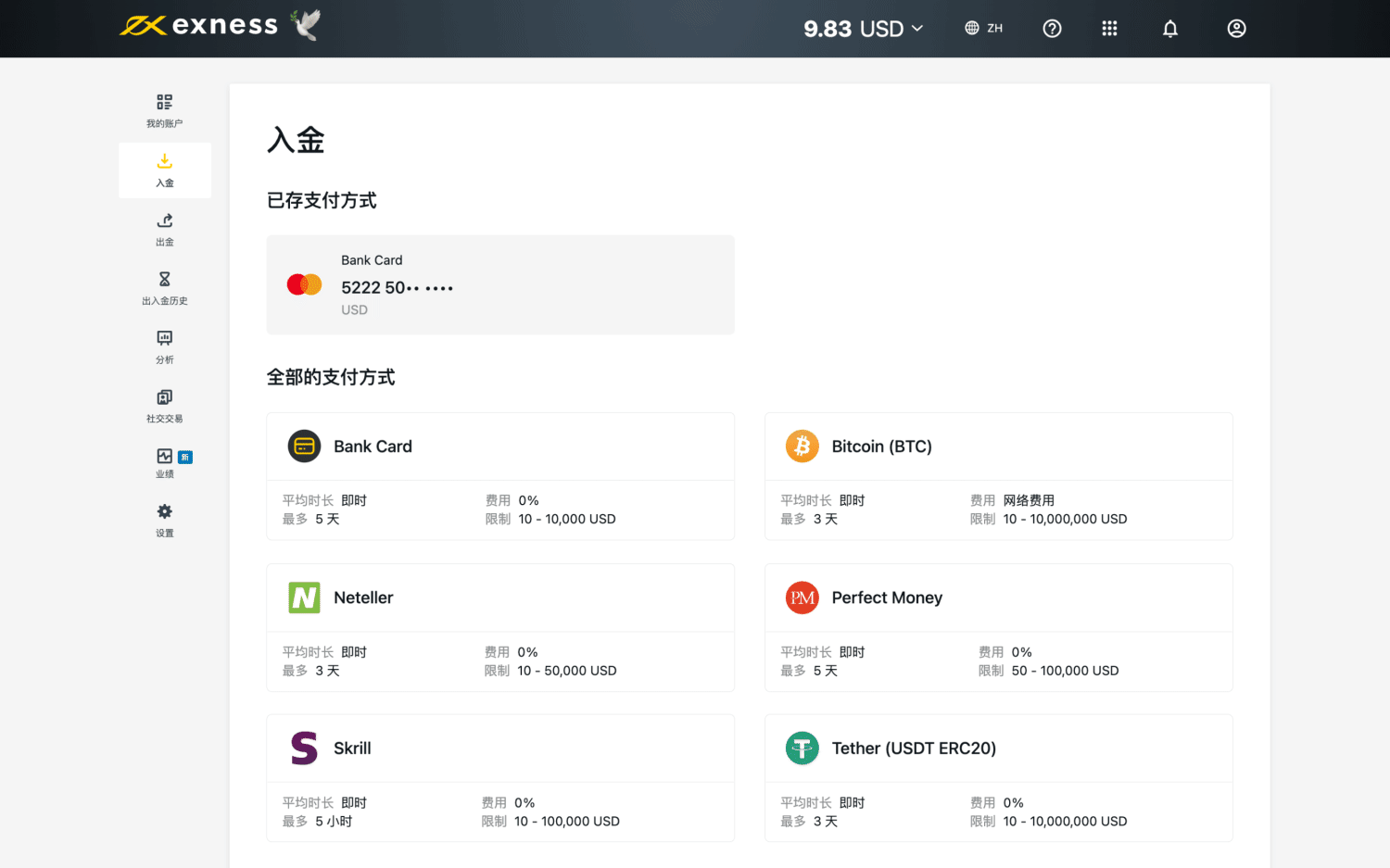The height and width of the screenshot is (868, 1390).
Task: Pick Tether (USDT ERC20) deposit option
Action: [998, 749]
